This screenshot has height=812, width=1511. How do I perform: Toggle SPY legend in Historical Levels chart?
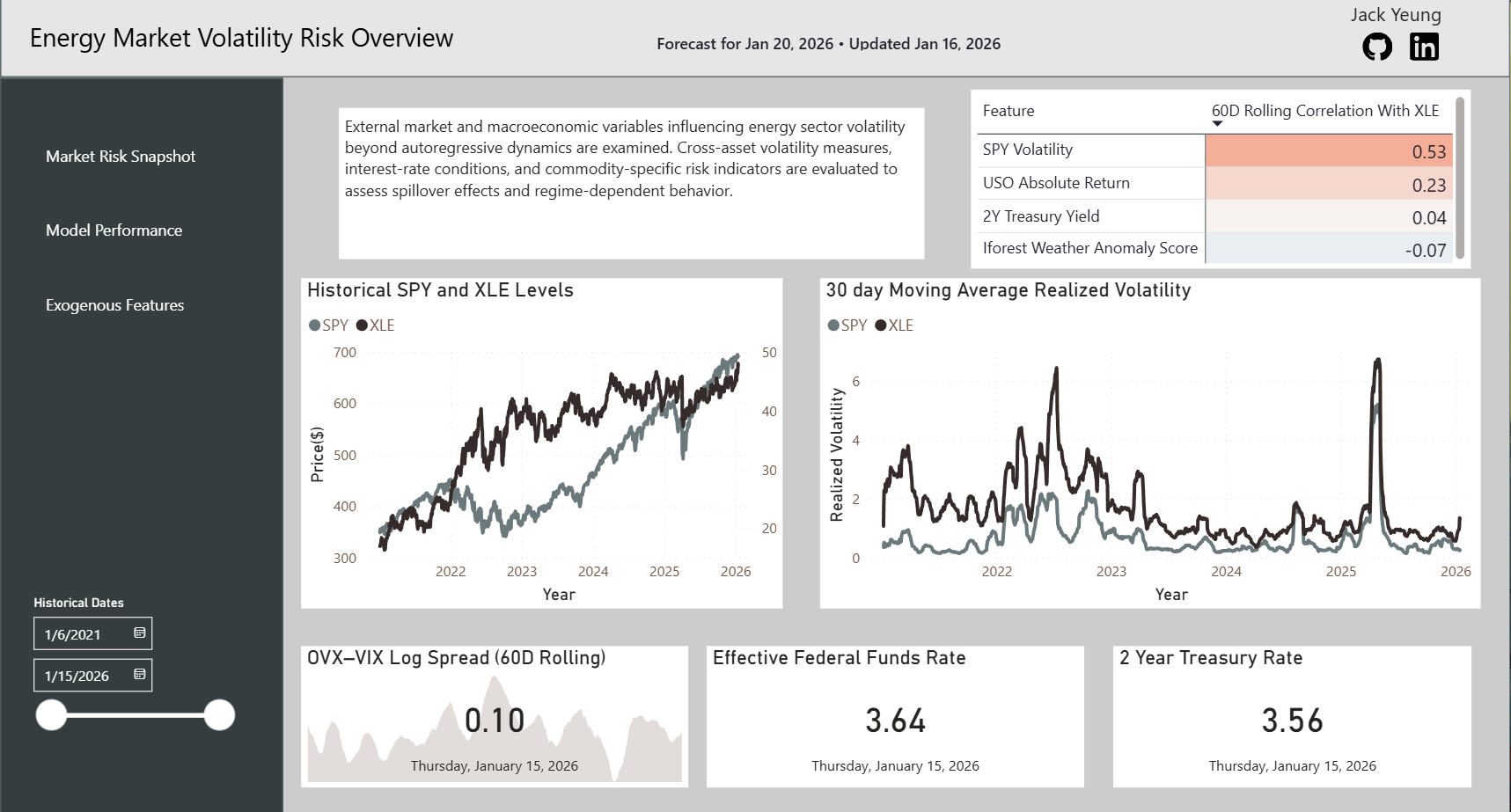329,326
